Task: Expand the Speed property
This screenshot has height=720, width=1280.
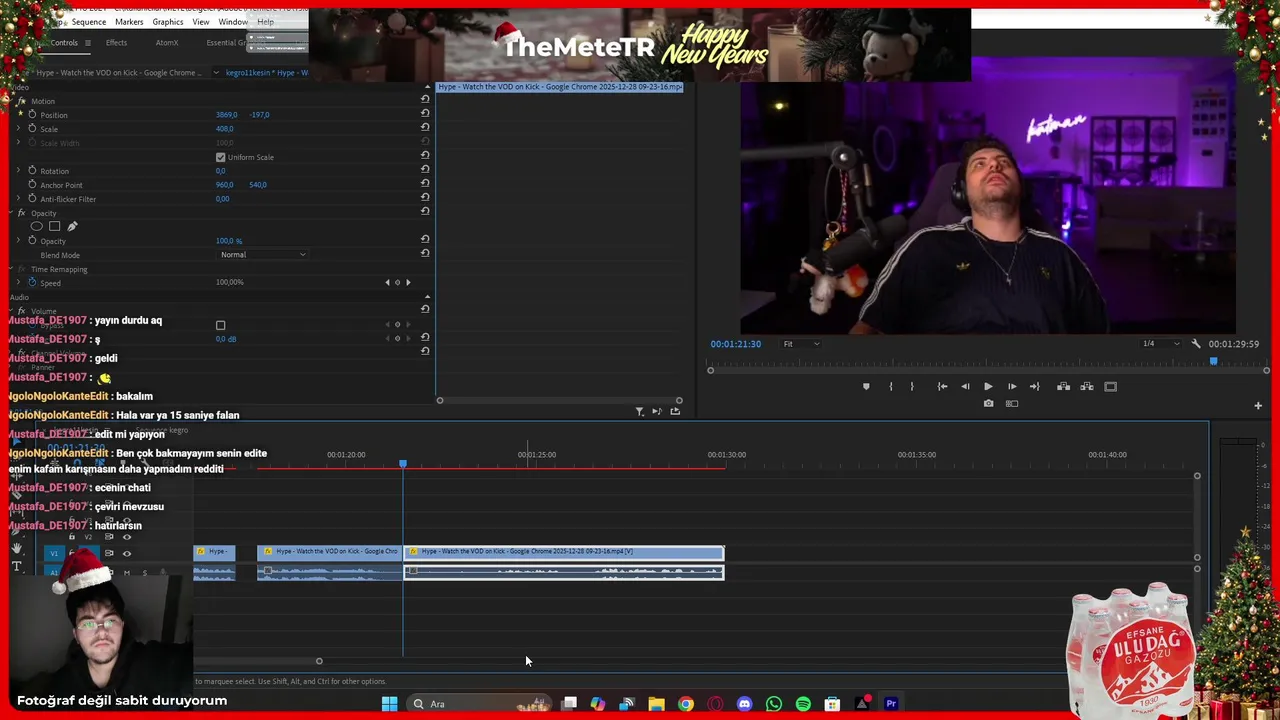Action: pos(19,282)
